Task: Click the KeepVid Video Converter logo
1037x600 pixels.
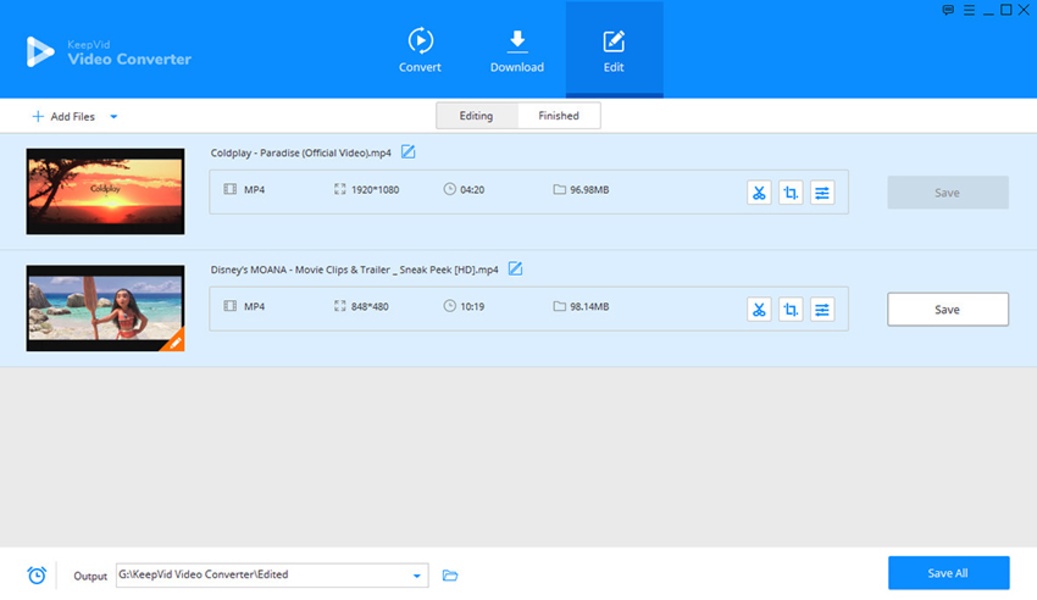Action: point(108,52)
